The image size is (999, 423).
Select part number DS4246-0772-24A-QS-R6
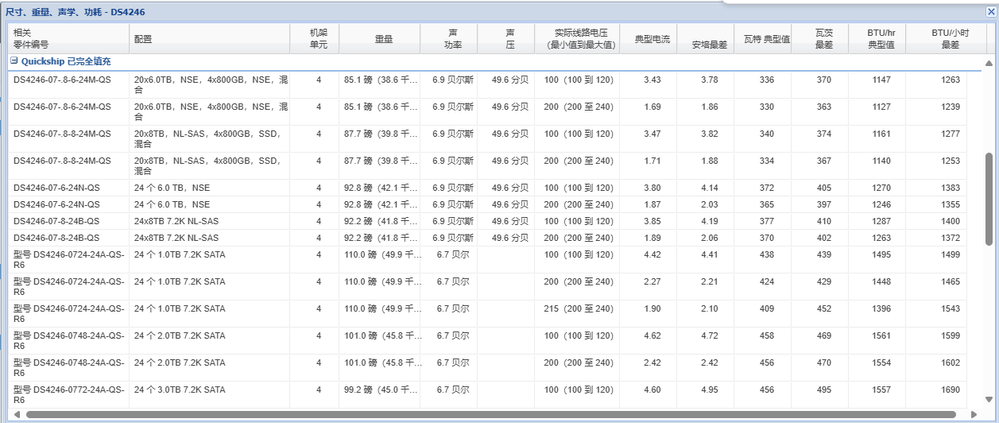point(69,394)
